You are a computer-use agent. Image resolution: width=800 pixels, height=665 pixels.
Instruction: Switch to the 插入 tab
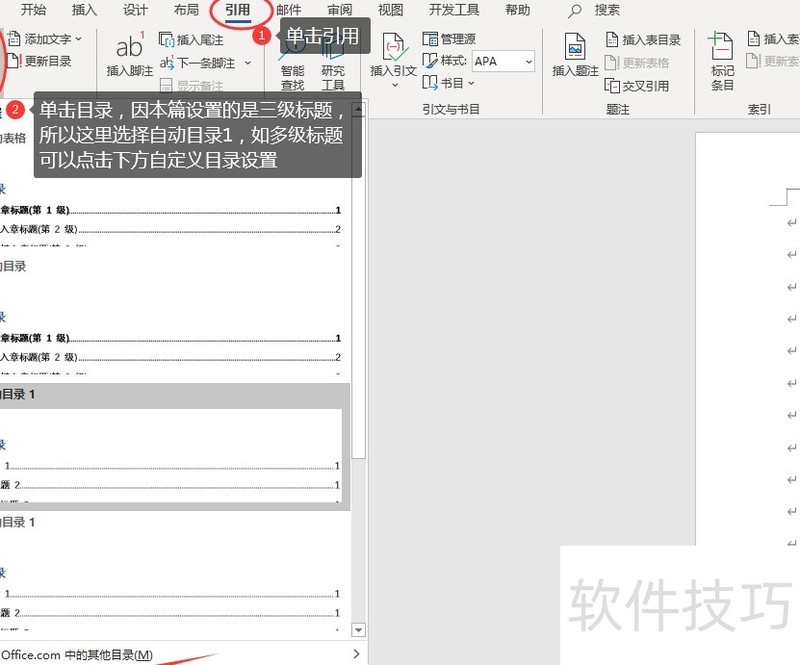[84, 10]
